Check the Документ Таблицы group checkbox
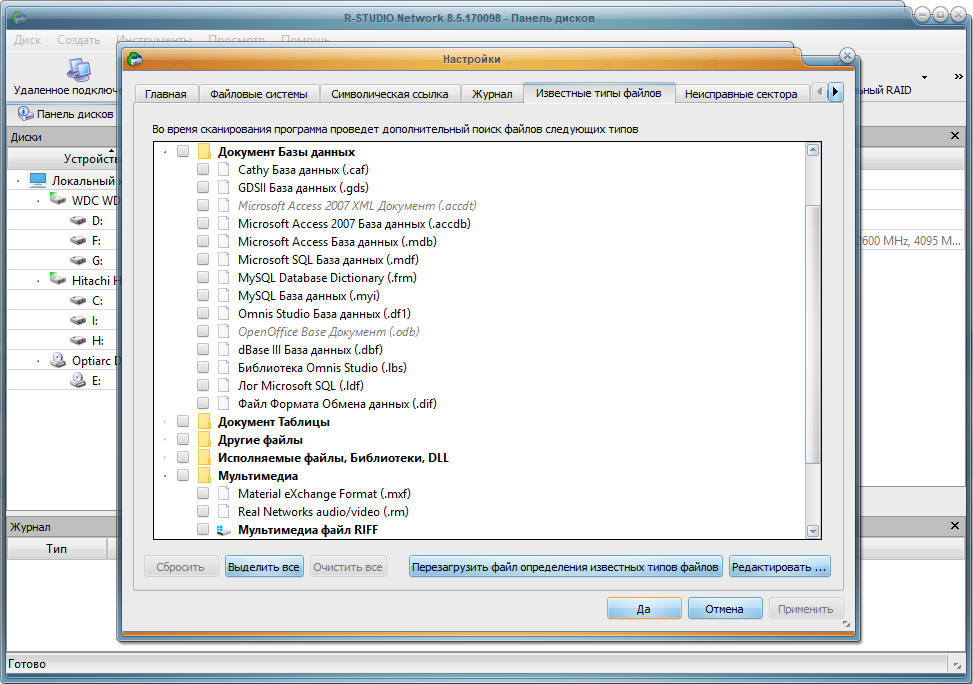Viewport: 973px width, 684px height. point(183,421)
